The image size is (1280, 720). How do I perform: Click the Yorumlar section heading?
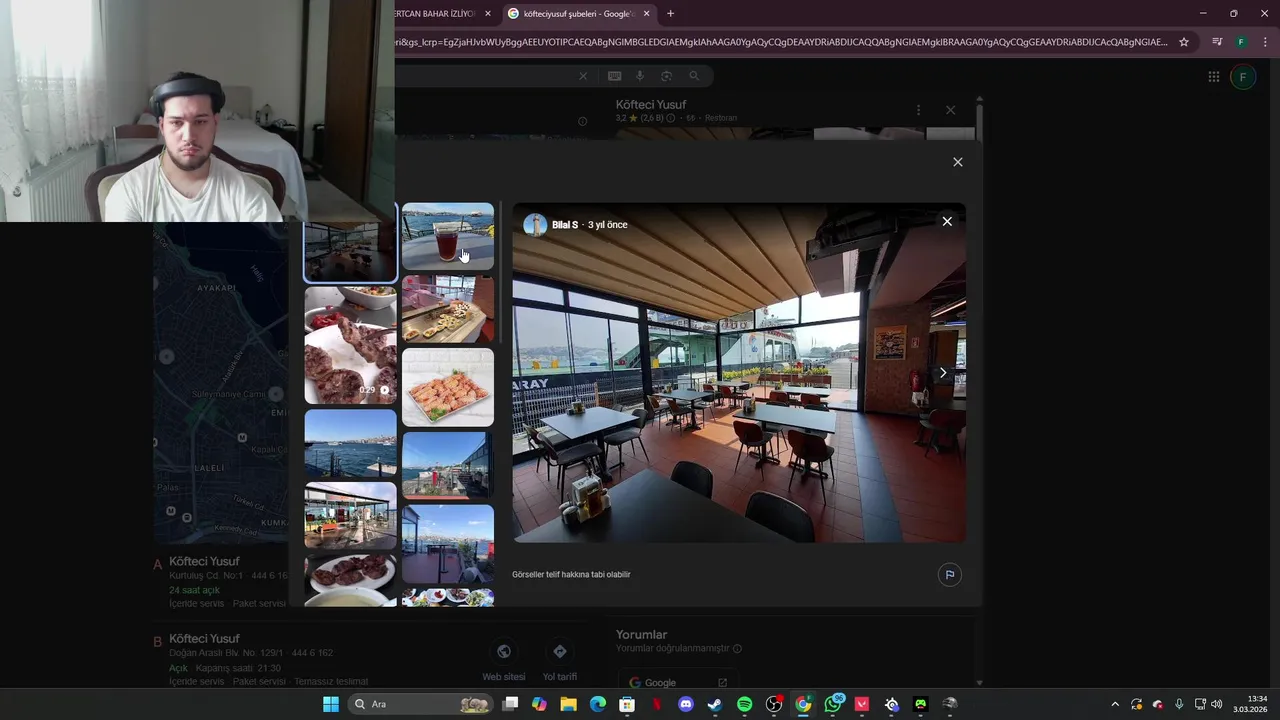point(641,635)
